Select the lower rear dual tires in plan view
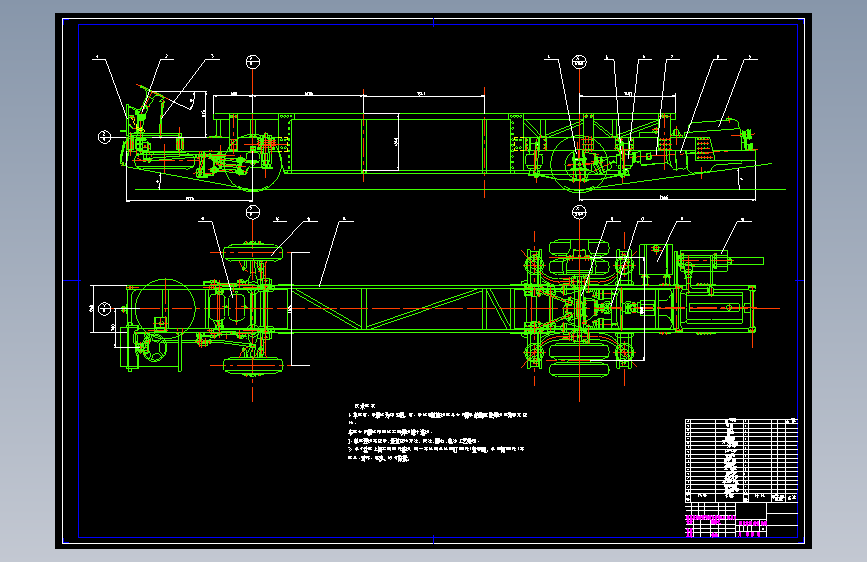Screen dimensions: 867x562 pos(579,360)
